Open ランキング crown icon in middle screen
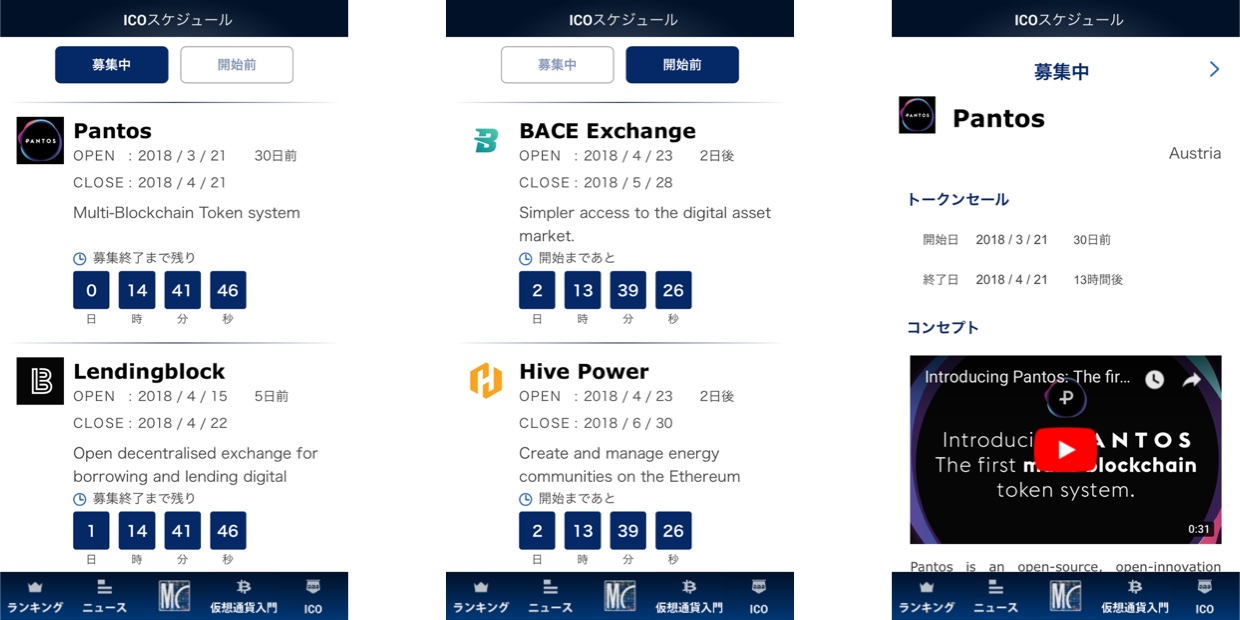 pyautogui.click(x=481, y=588)
